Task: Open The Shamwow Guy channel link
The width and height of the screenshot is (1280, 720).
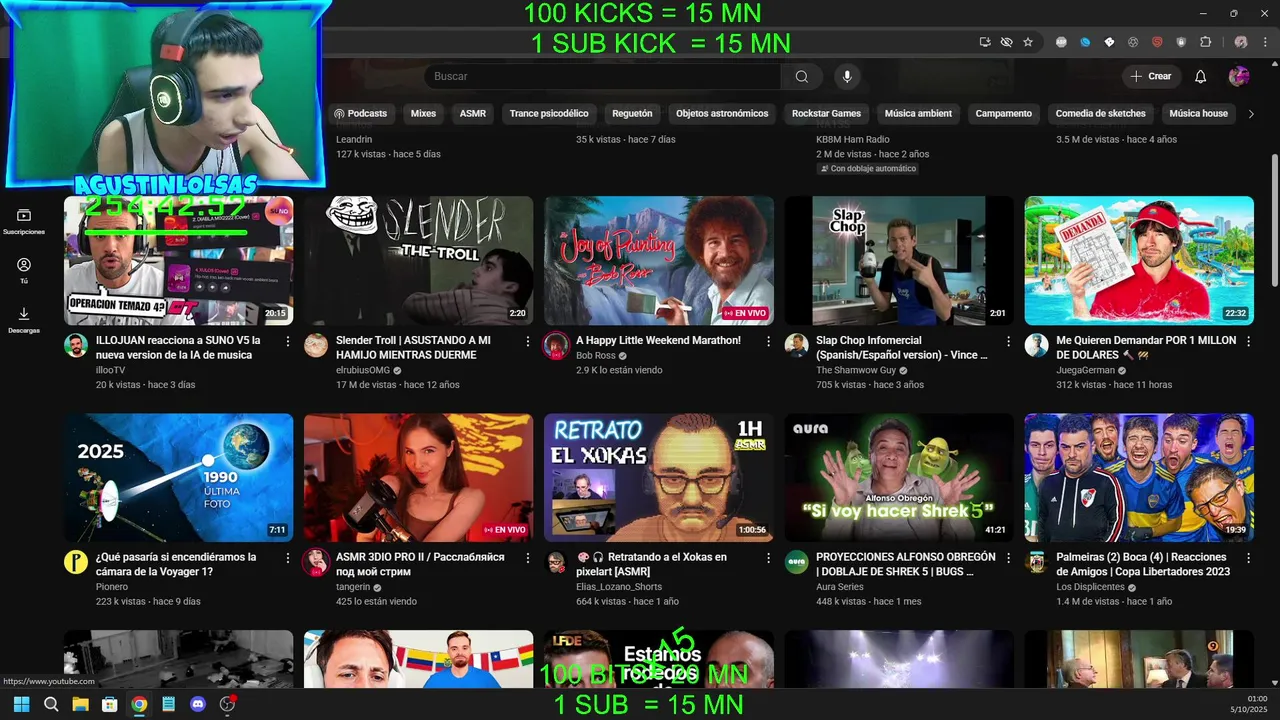Action: 856,370
